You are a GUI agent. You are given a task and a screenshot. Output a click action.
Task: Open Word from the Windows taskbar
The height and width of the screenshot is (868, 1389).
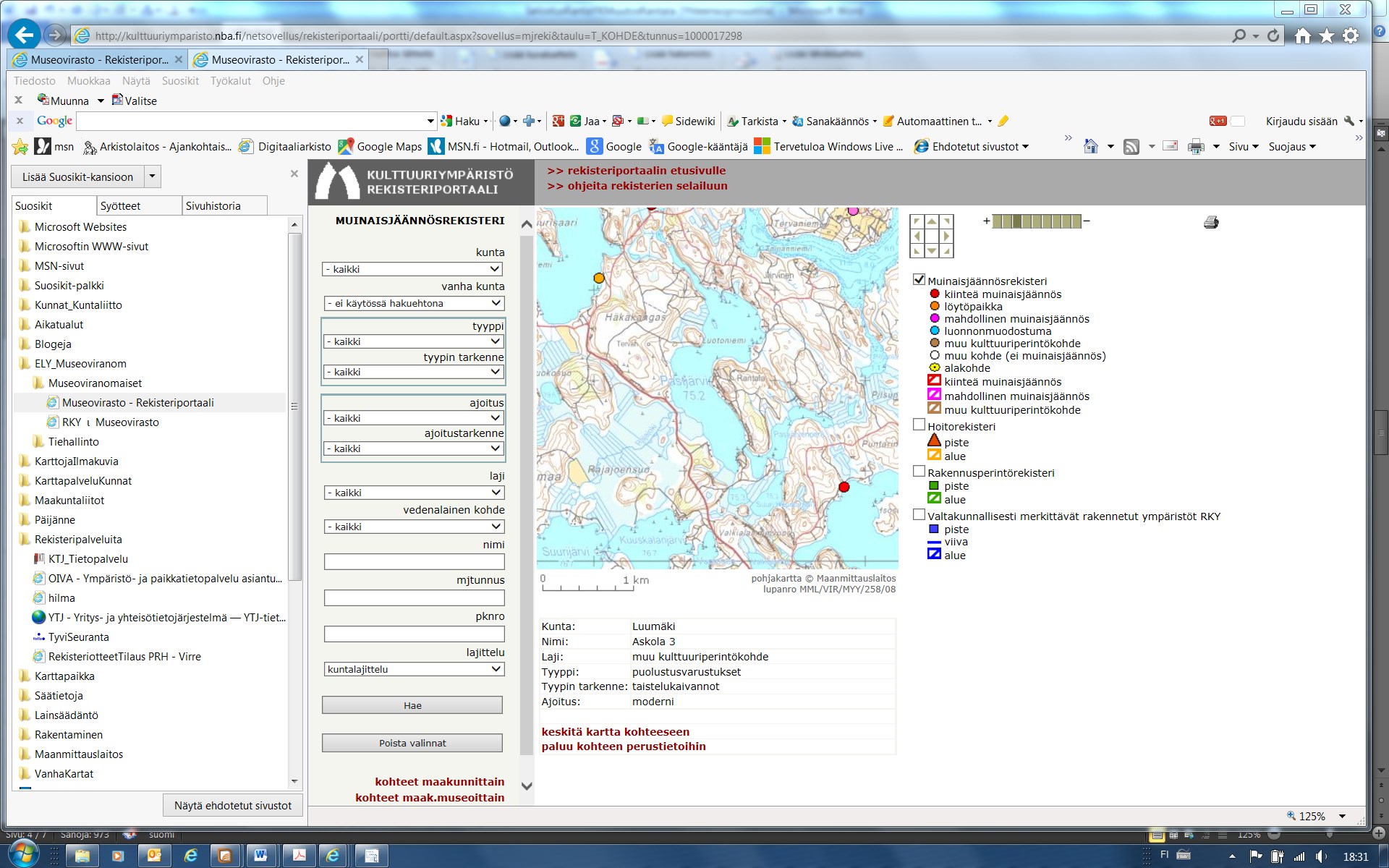coord(260,856)
